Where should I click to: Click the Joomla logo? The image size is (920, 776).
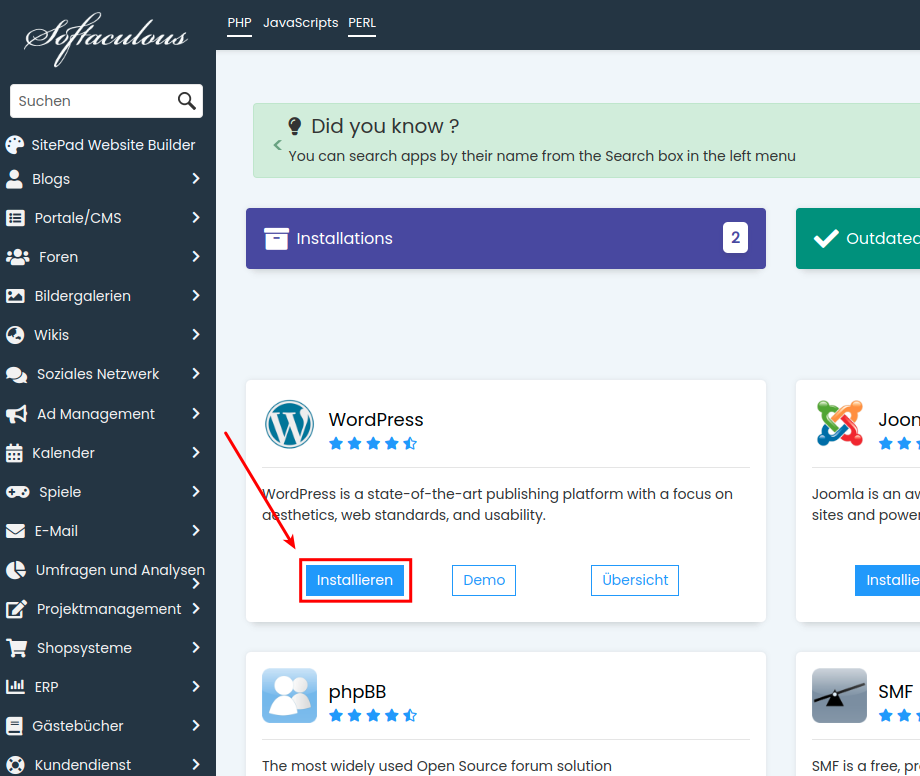pyautogui.click(x=840, y=423)
